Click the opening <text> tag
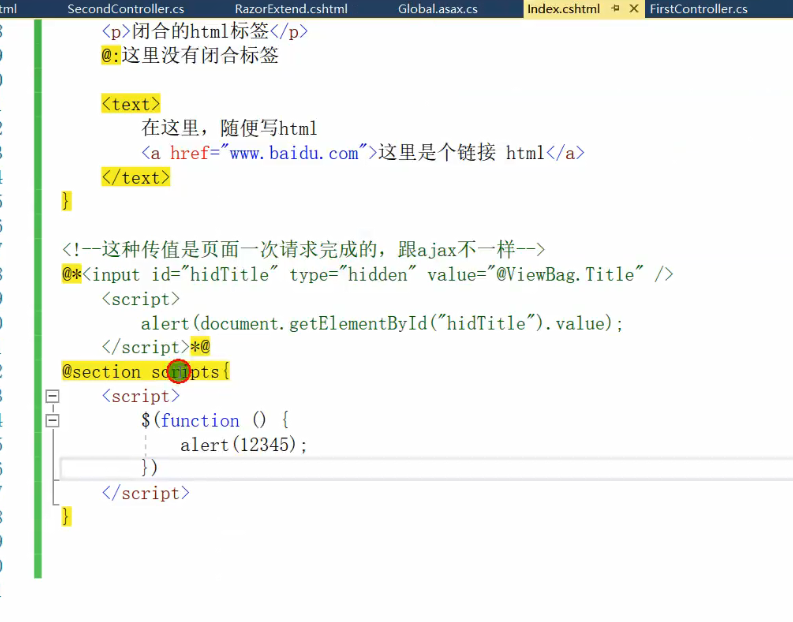 tap(130, 104)
